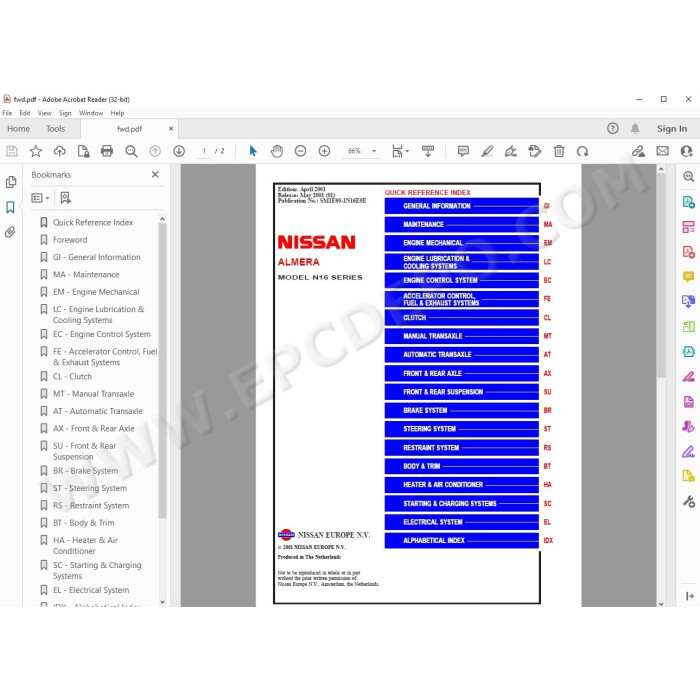Click the STEERING SYSTEM index link

click(x=462, y=429)
